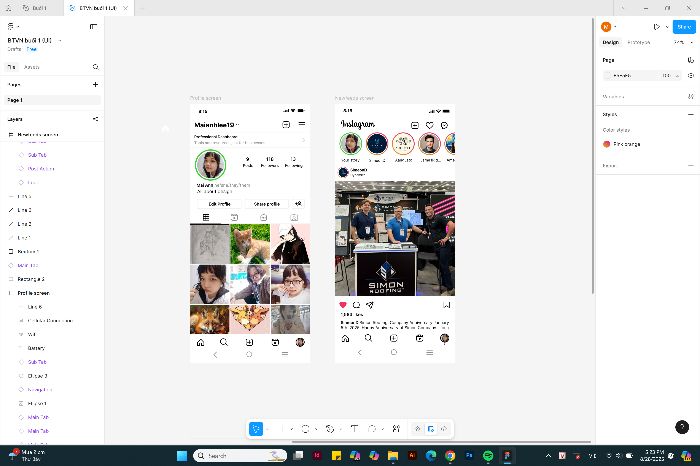Viewport: 700px width, 466px height.
Task: Open page export settings icon
Action: tap(690, 60)
